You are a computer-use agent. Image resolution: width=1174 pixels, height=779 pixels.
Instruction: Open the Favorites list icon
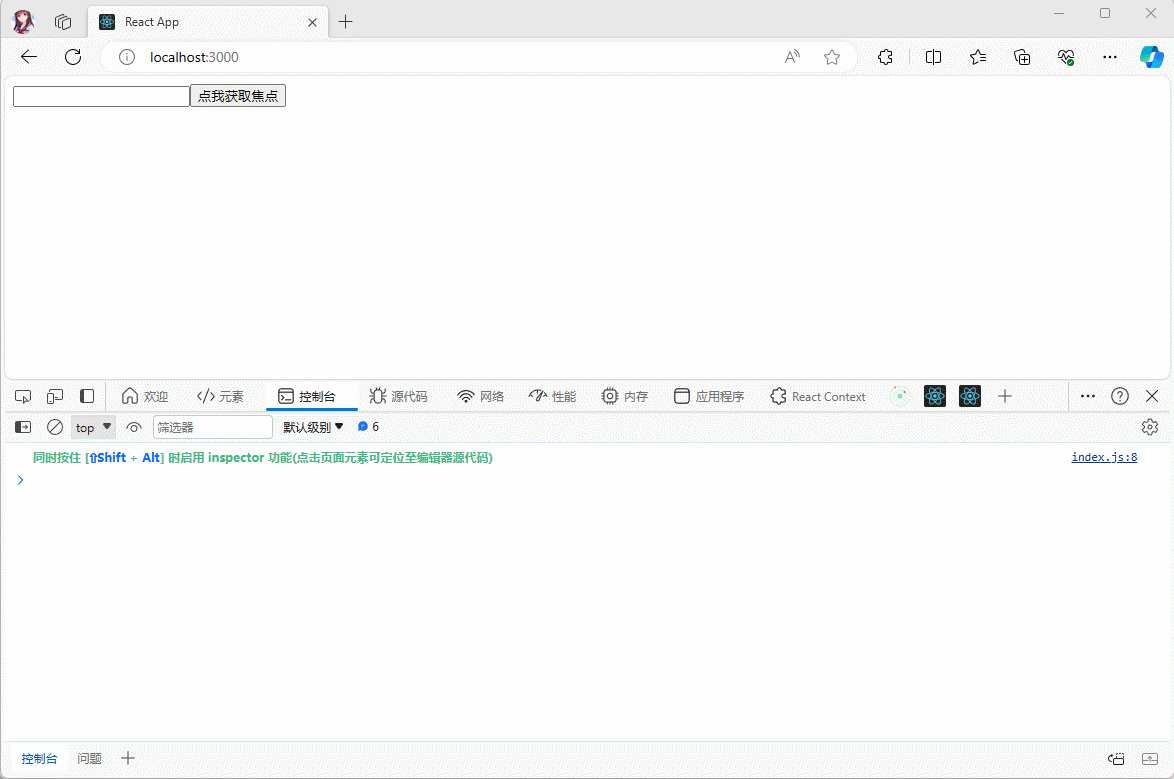tap(978, 57)
